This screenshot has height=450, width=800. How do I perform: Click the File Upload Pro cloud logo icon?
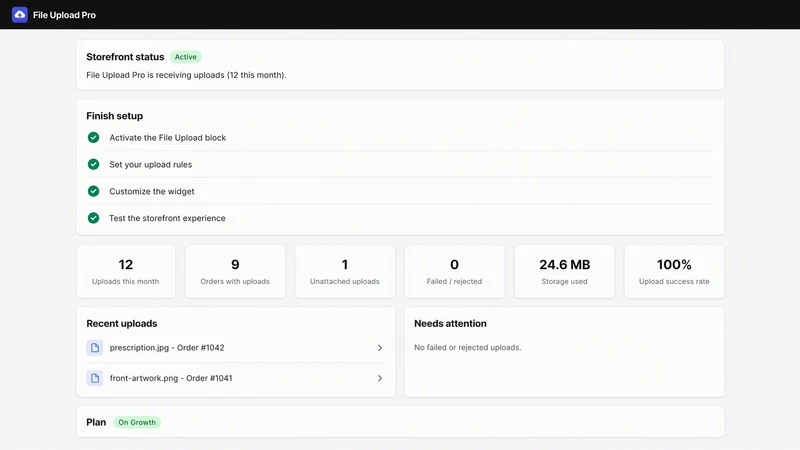pos(20,15)
